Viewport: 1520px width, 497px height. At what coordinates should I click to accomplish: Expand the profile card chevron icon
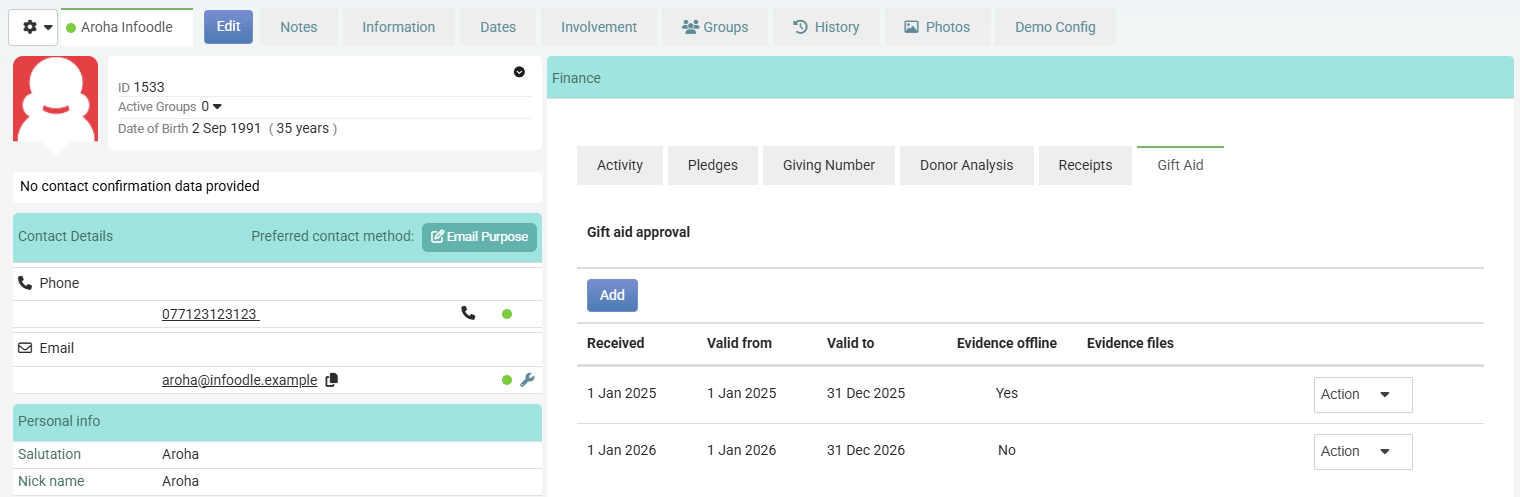[x=519, y=71]
